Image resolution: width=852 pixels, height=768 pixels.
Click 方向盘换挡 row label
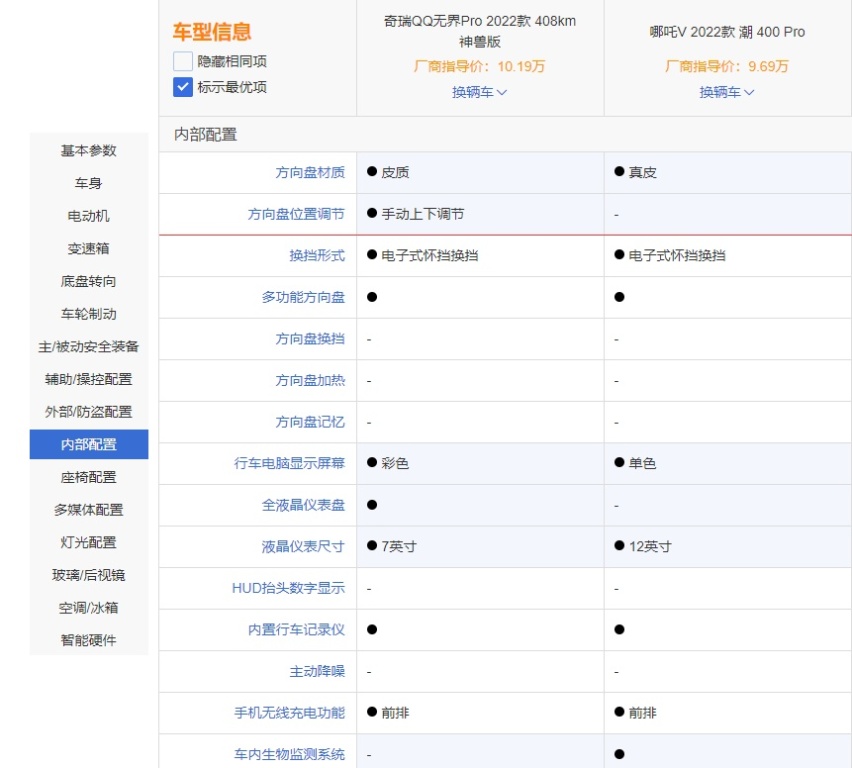(x=310, y=339)
